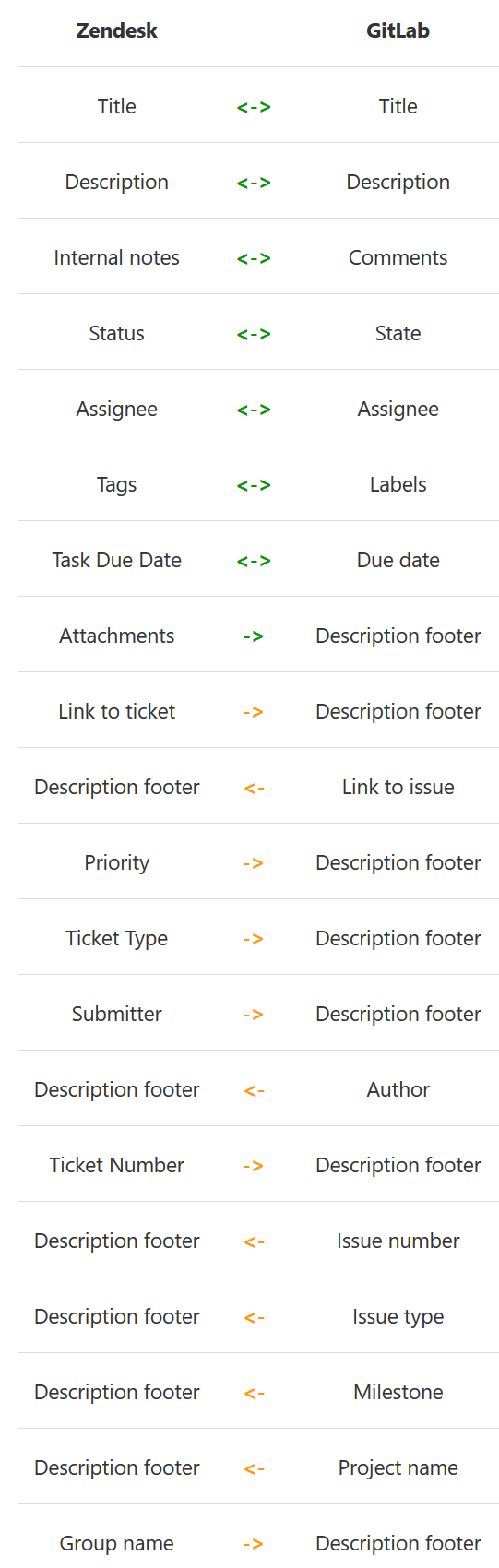The height and width of the screenshot is (1568, 499).
Task: Select the Task Due Date cell
Action: [x=116, y=560]
